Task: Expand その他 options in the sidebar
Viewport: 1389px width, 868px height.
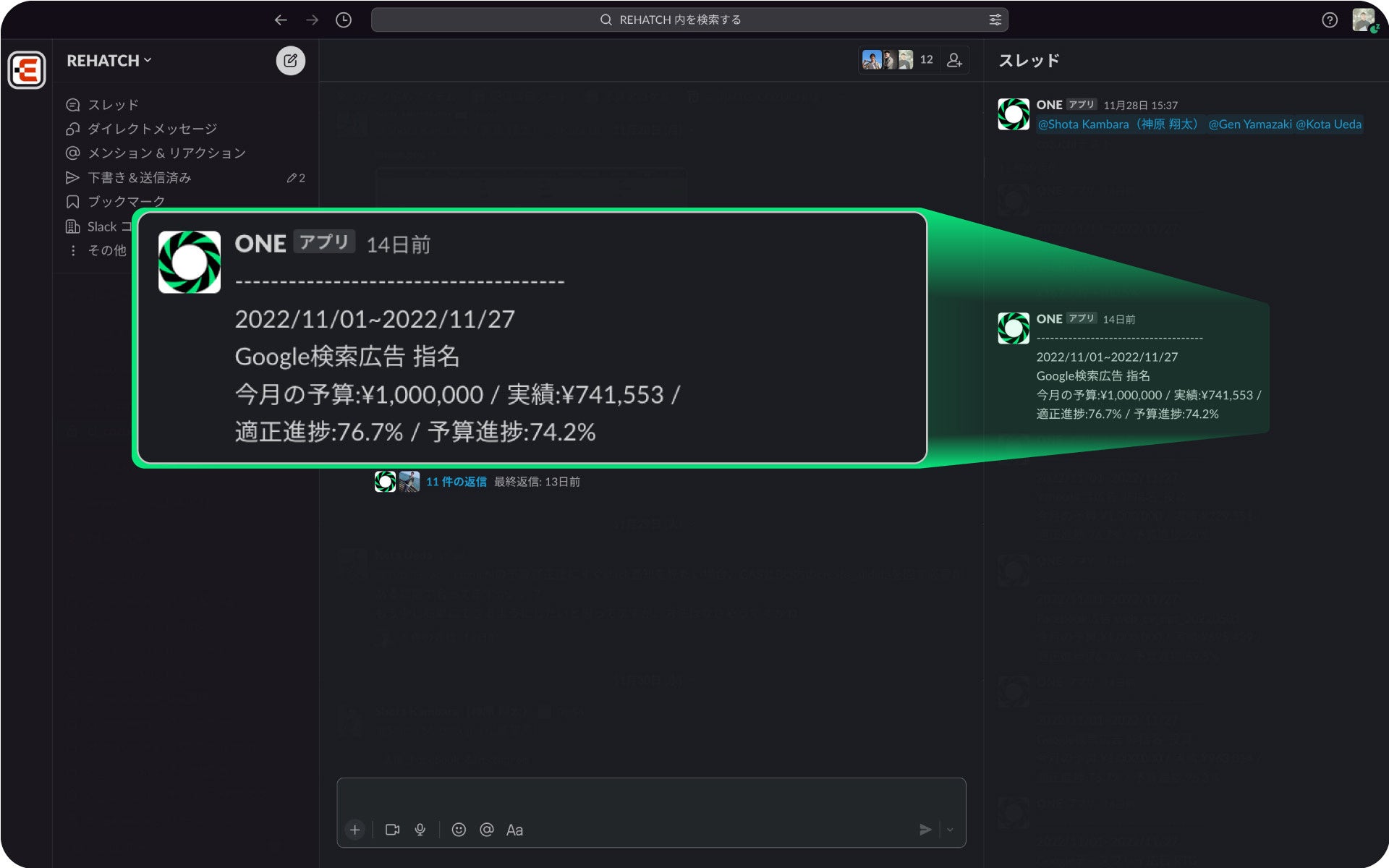Action: coord(96,250)
